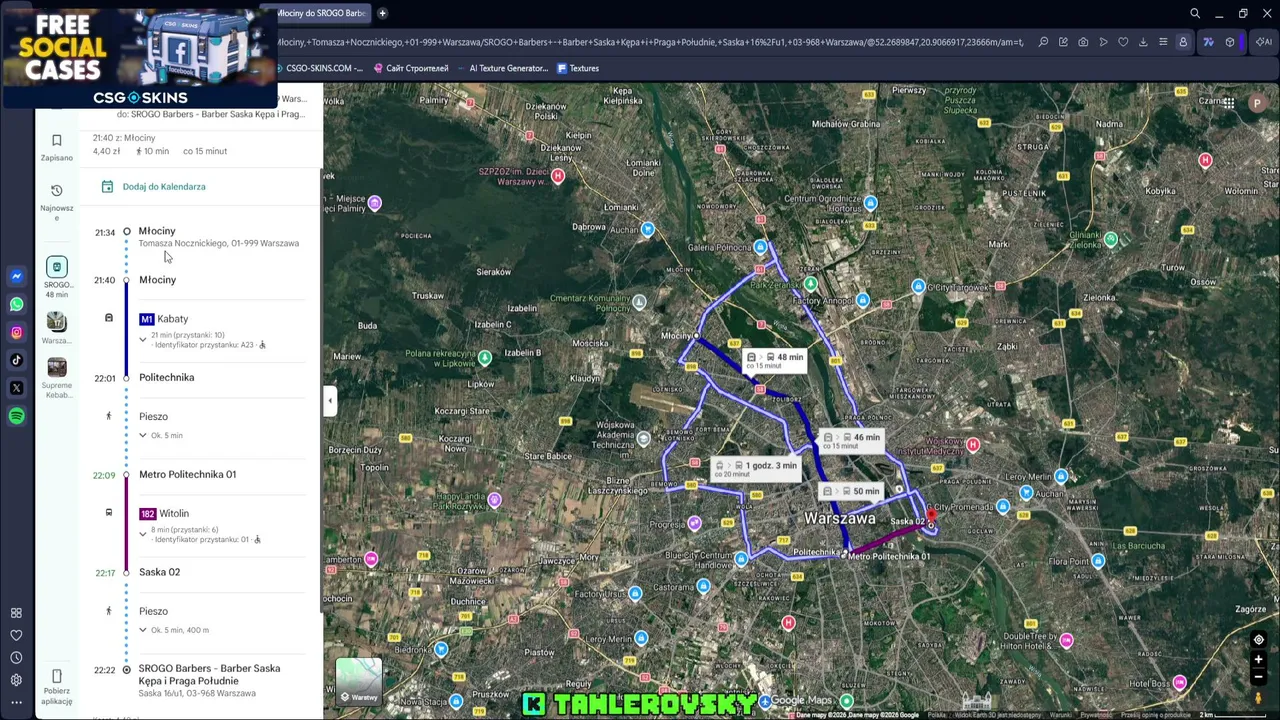Image resolution: width=1280 pixels, height=720 pixels.
Task: Open browser settings gear in sidebar
Action: (16, 680)
